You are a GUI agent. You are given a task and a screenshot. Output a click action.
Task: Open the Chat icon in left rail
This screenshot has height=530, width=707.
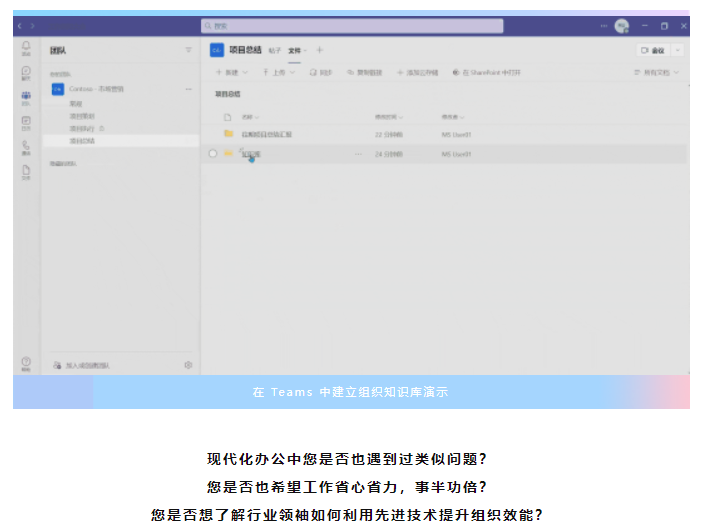tap(26, 73)
